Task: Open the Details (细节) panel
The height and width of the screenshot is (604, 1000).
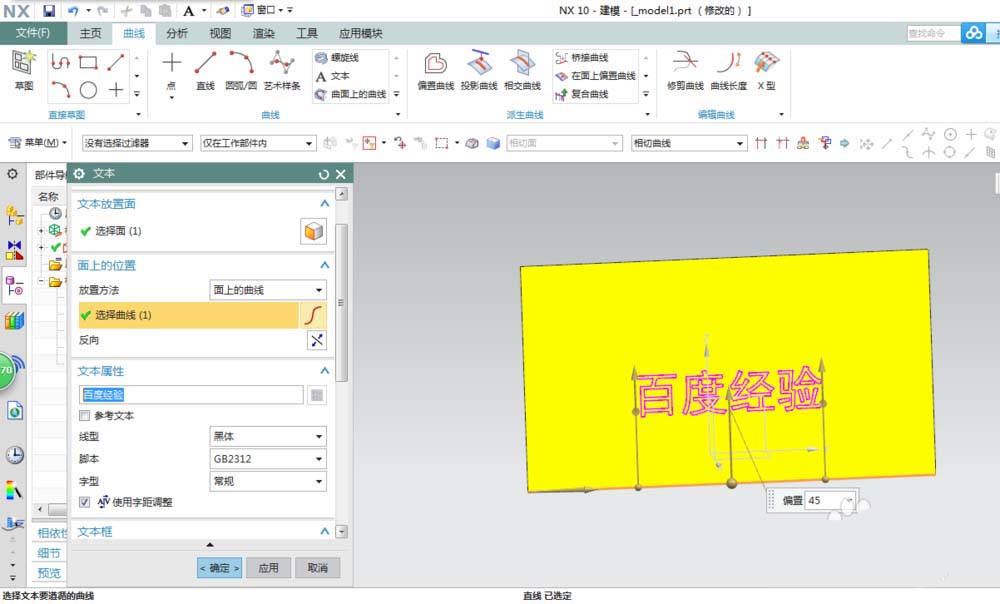Action: [49, 553]
